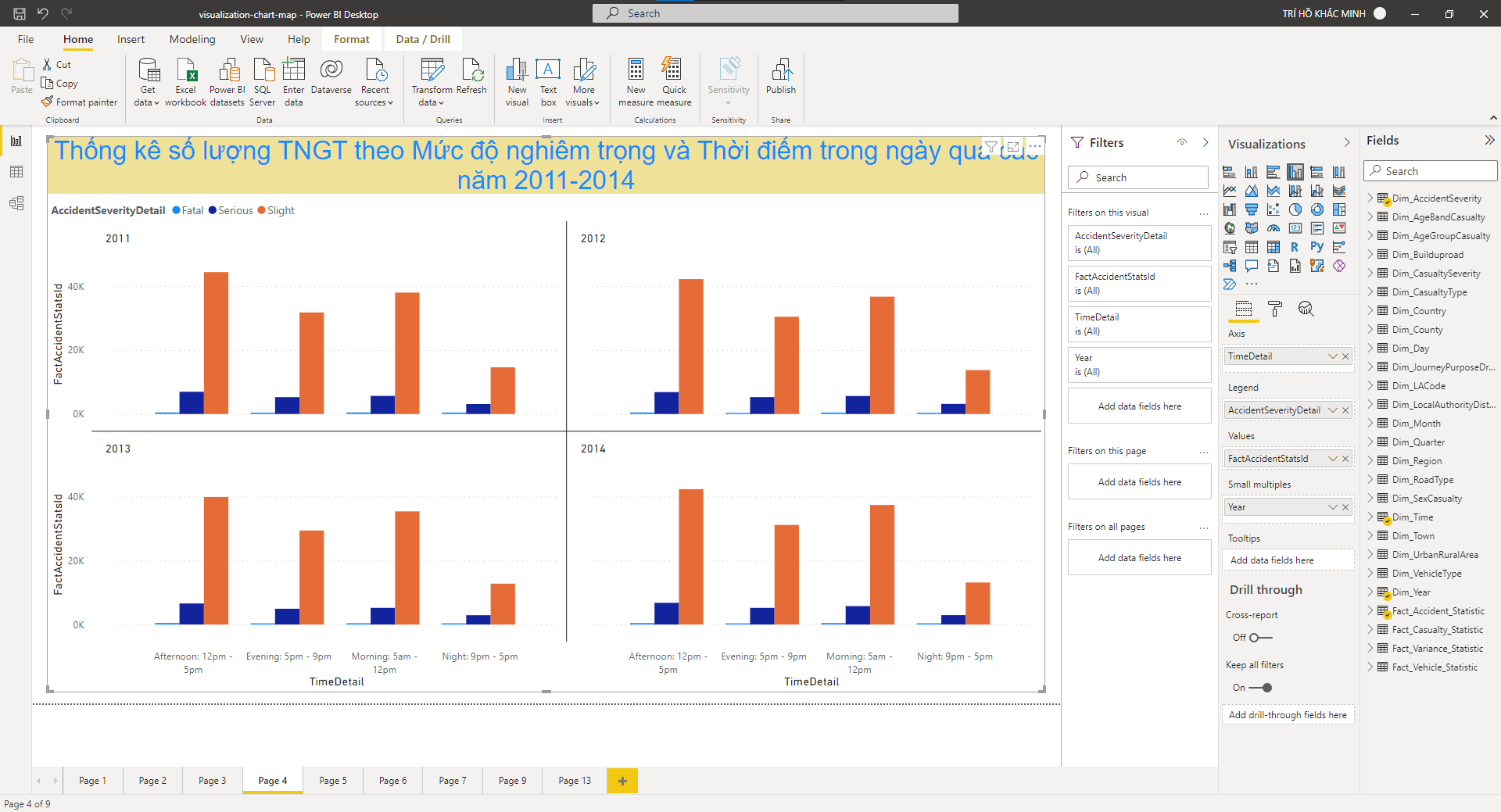Pick the matrix visual icon
The width and height of the screenshot is (1501, 812).
click(x=1274, y=247)
